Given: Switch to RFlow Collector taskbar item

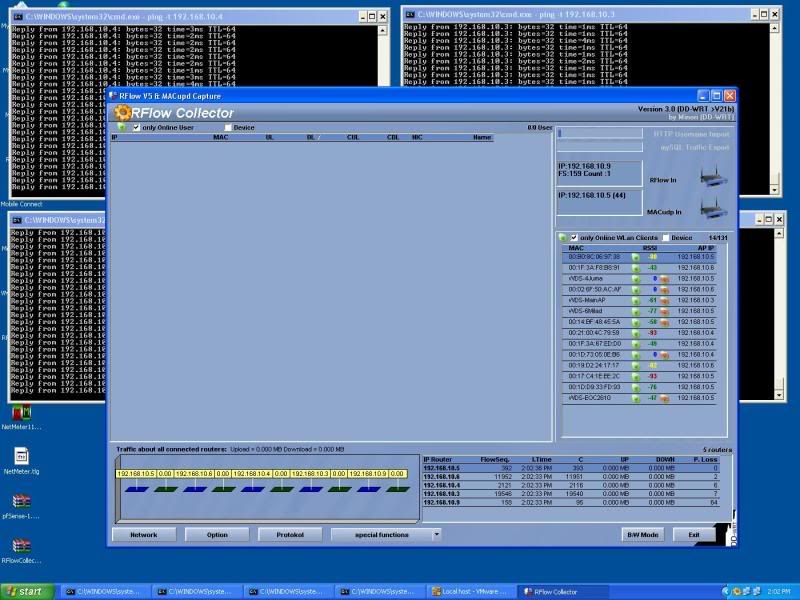Looking at the screenshot, I should tap(563, 592).
